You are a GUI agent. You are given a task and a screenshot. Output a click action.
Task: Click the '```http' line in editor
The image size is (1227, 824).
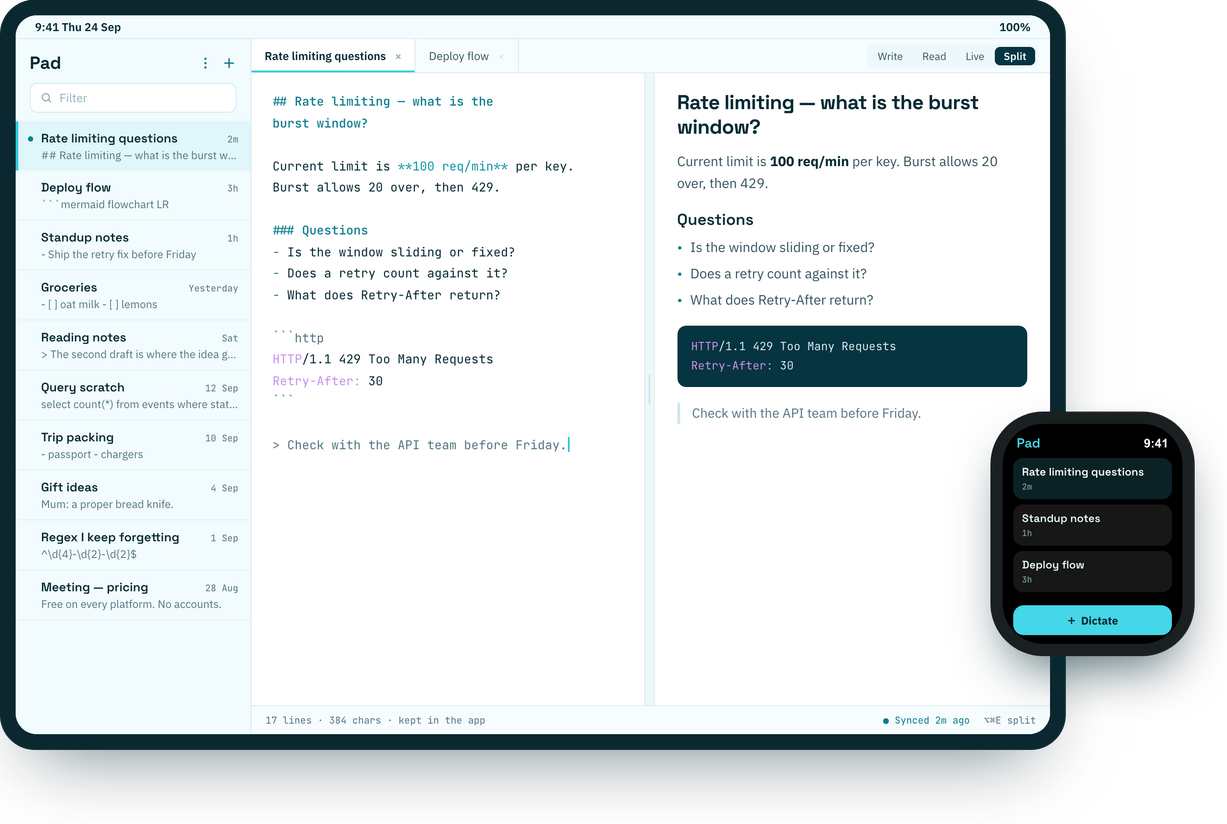pos(298,338)
